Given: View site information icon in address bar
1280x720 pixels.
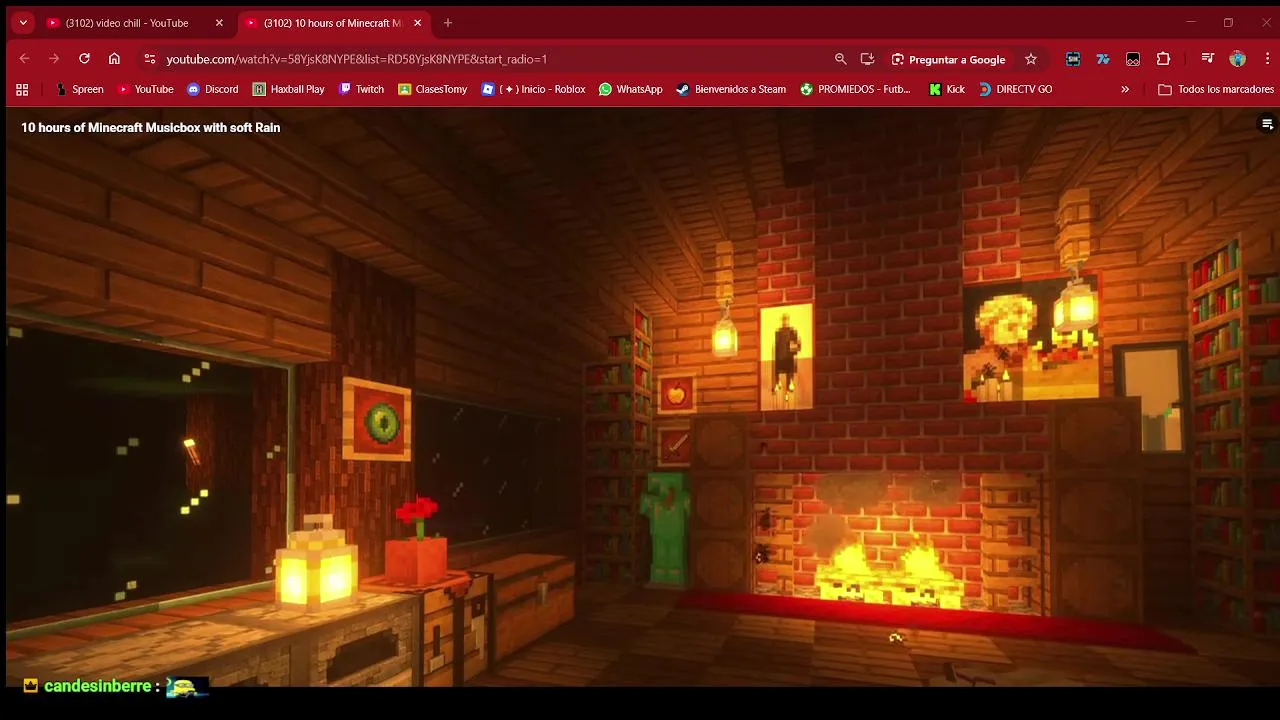Looking at the screenshot, I should pos(149,59).
